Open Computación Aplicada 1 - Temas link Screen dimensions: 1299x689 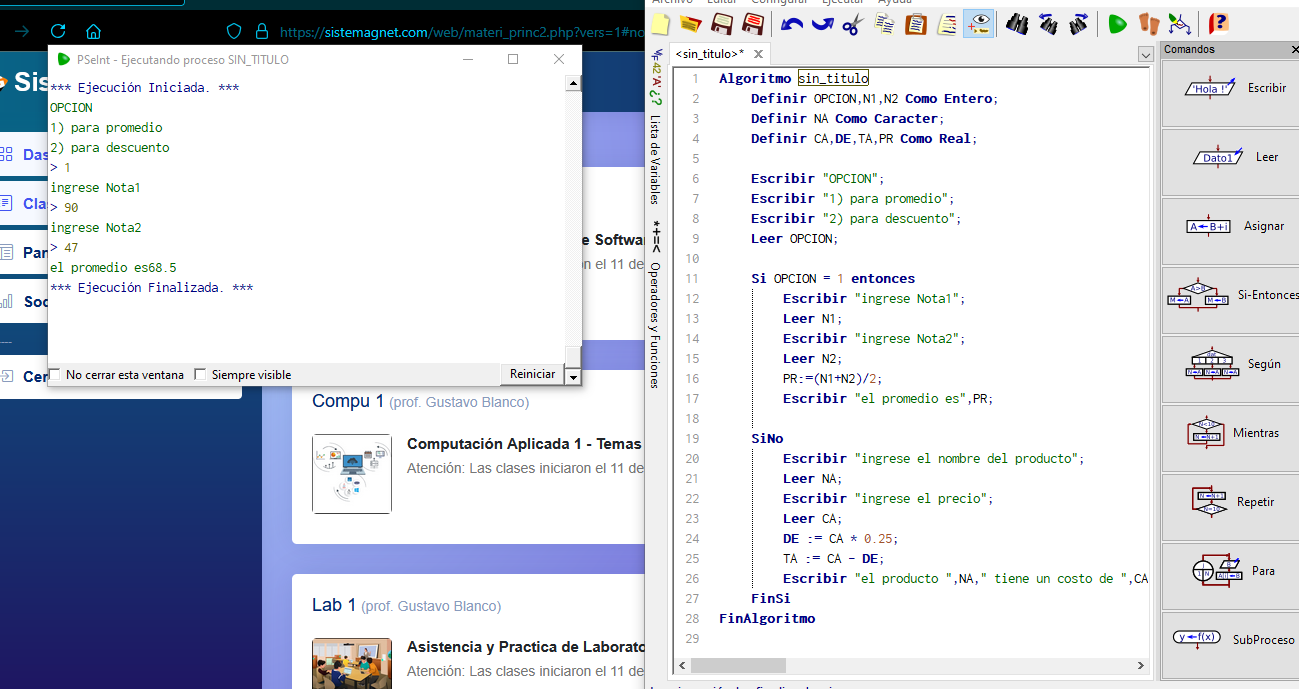(x=524, y=444)
